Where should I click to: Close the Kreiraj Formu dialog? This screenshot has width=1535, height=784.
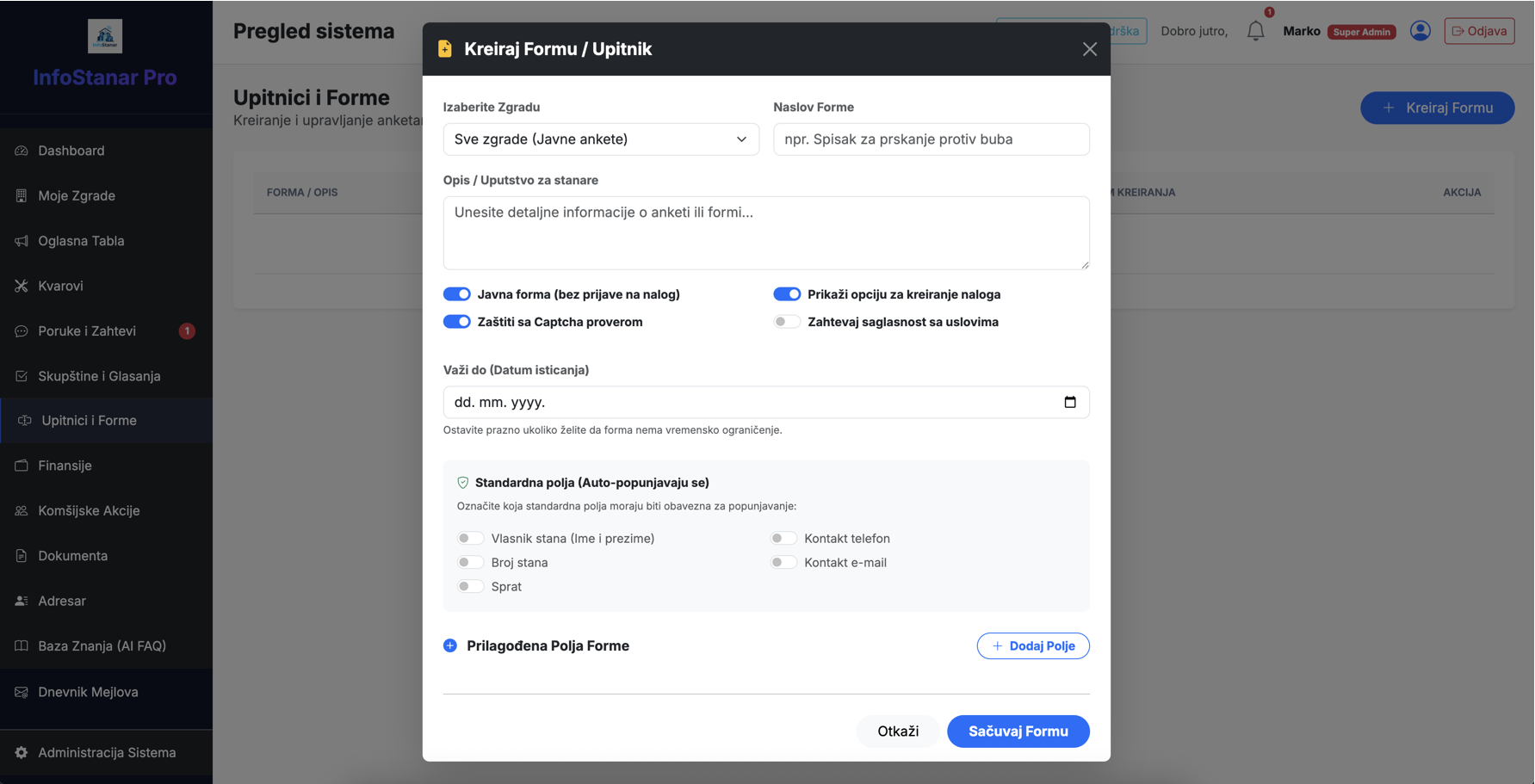[1090, 49]
